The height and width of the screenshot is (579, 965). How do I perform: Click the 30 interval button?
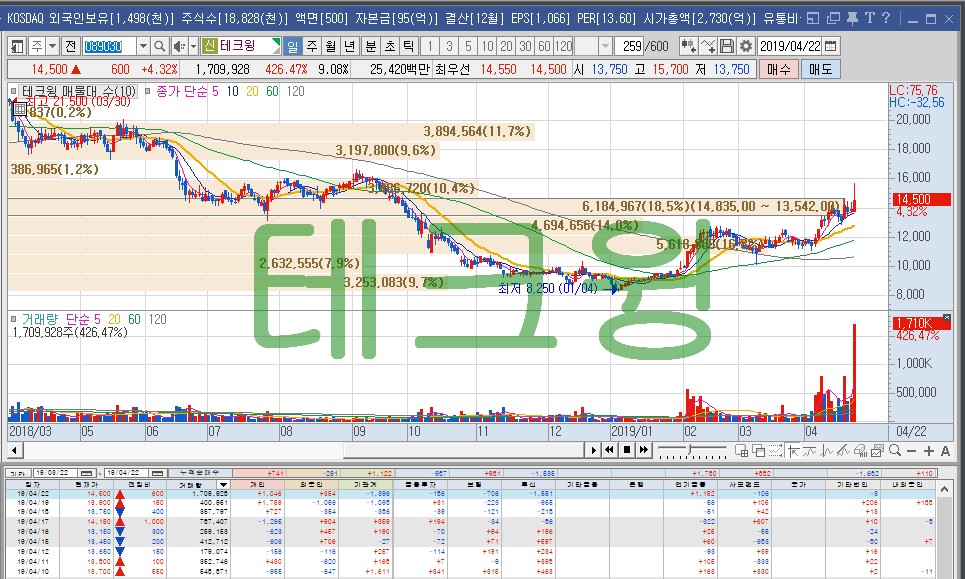(x=525, y=46)
